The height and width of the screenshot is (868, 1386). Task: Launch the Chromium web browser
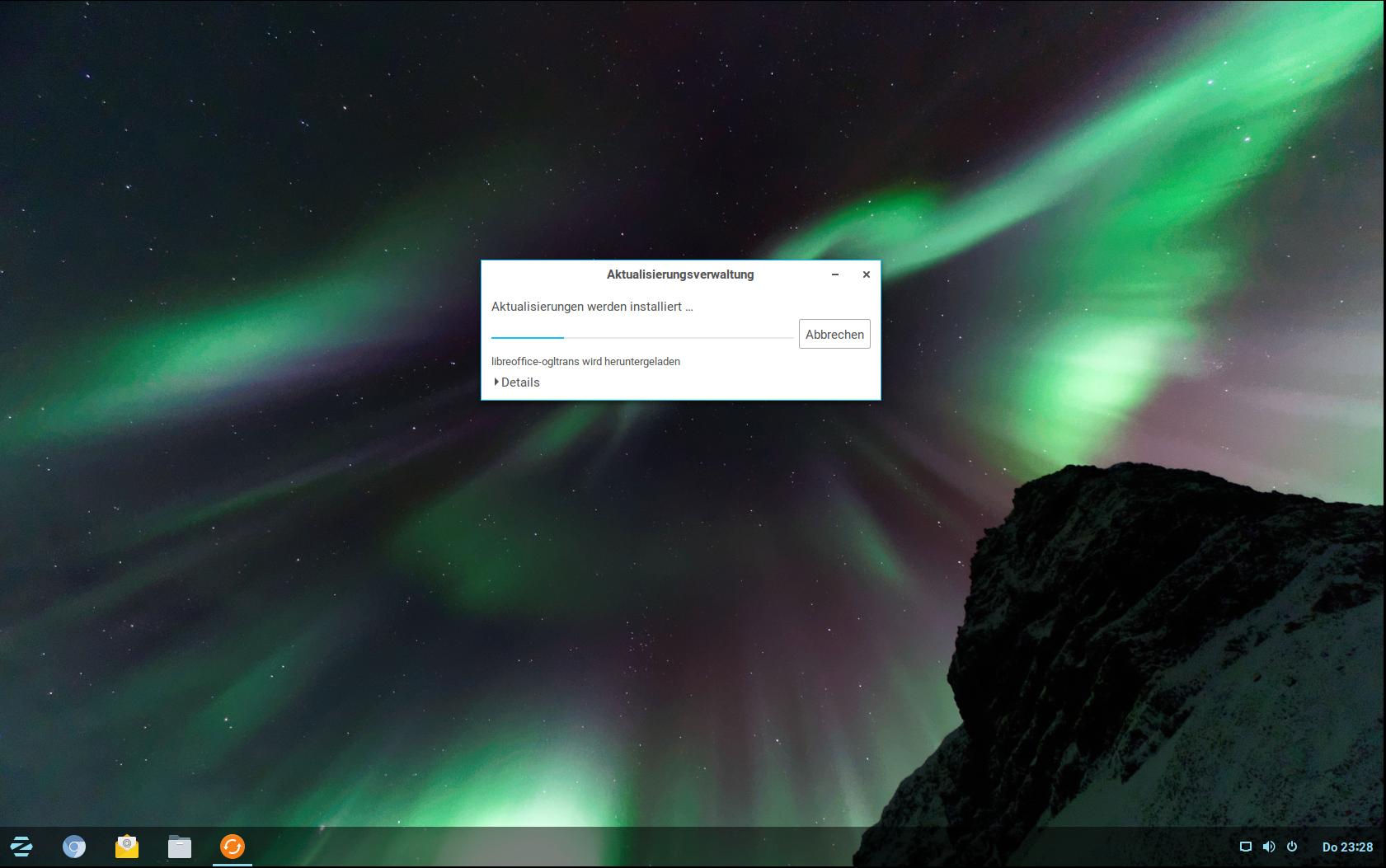point(74,847)
